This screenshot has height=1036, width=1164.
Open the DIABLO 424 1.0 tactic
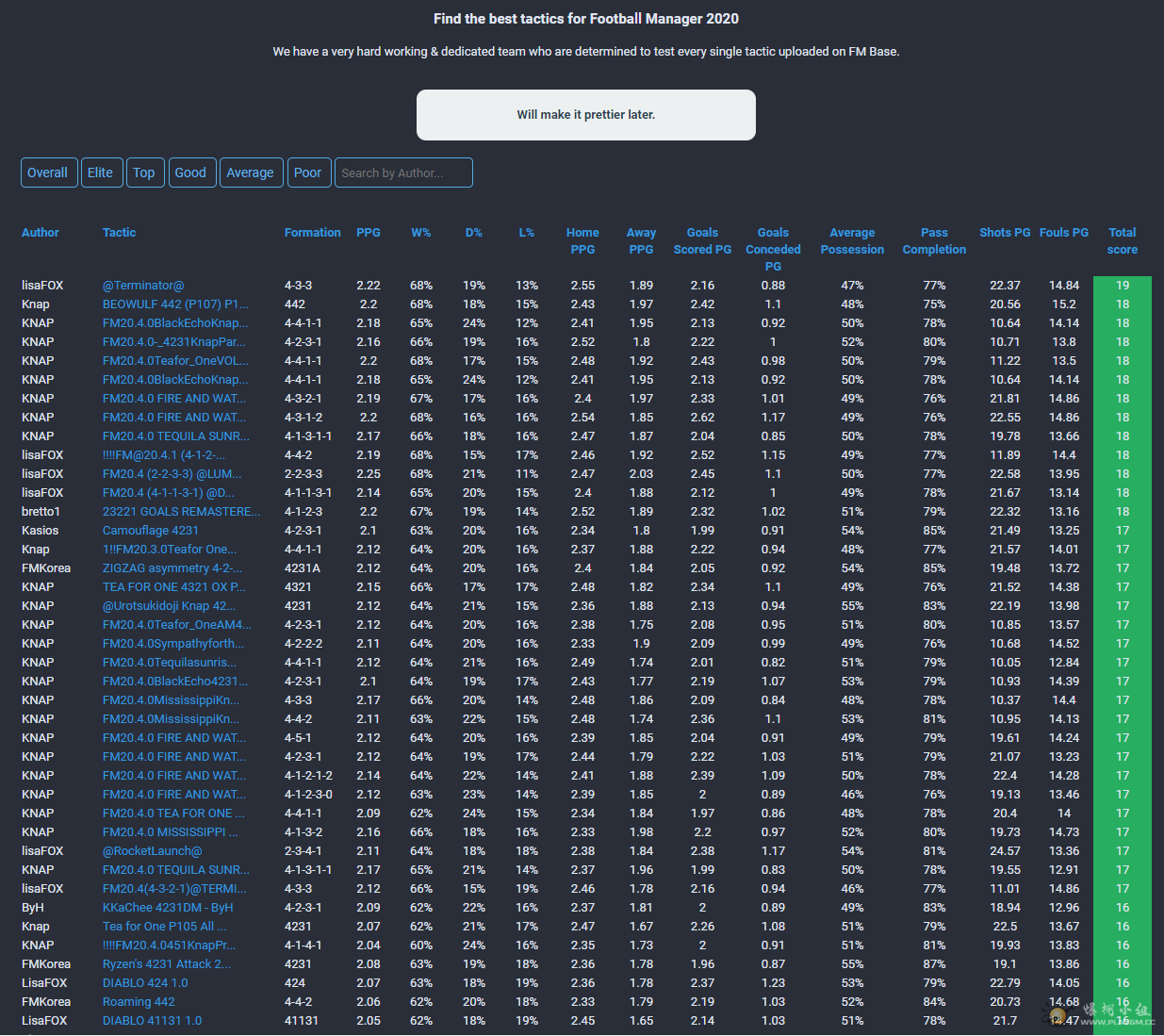(145, 983)
